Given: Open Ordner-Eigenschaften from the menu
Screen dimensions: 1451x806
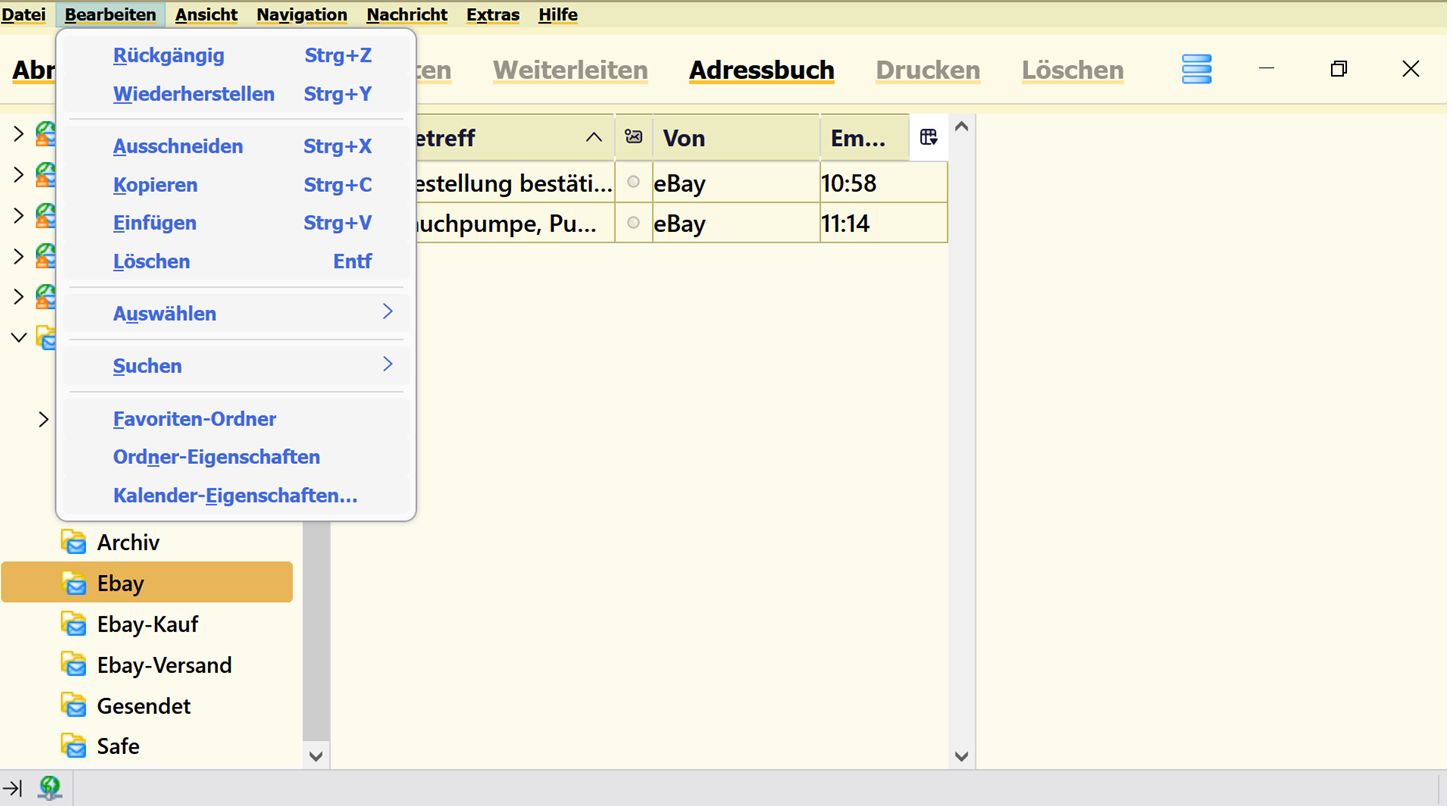Looking at the screenshot, I should click(x=216, y=457).
